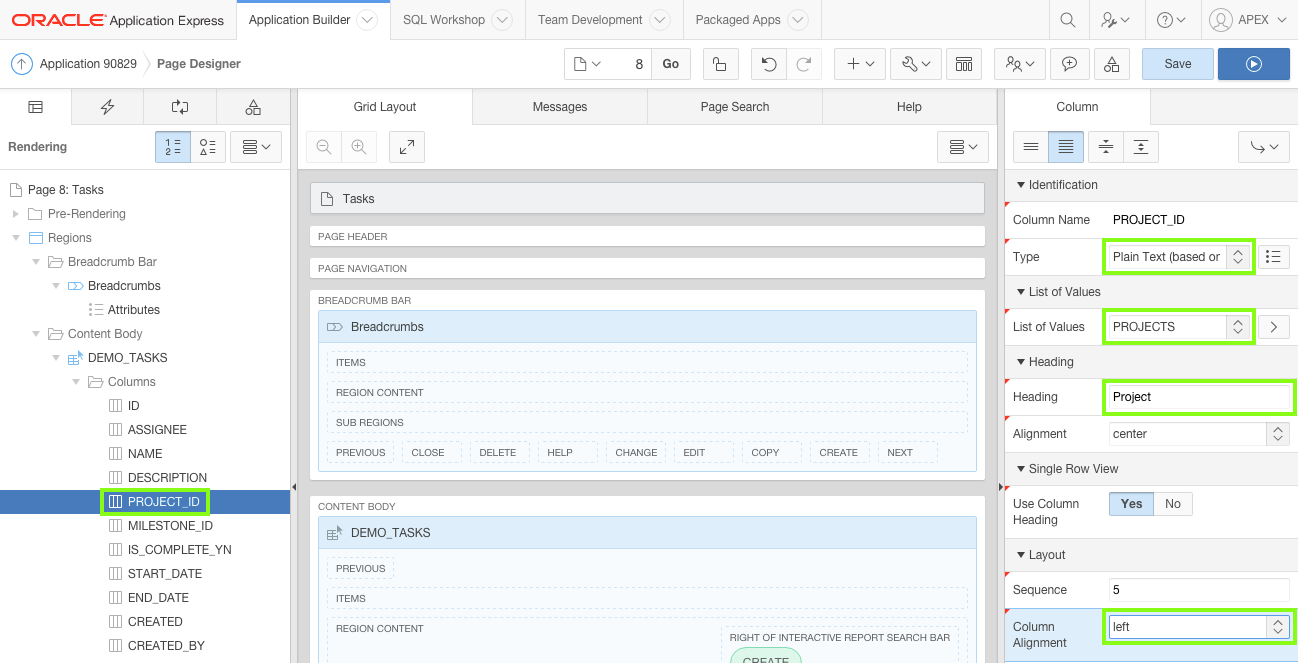This screenshot has width=1298, height=663.
Task: Click the Page Lock toolbar icon
Action: pyautogui.click(x=720, y=63)
